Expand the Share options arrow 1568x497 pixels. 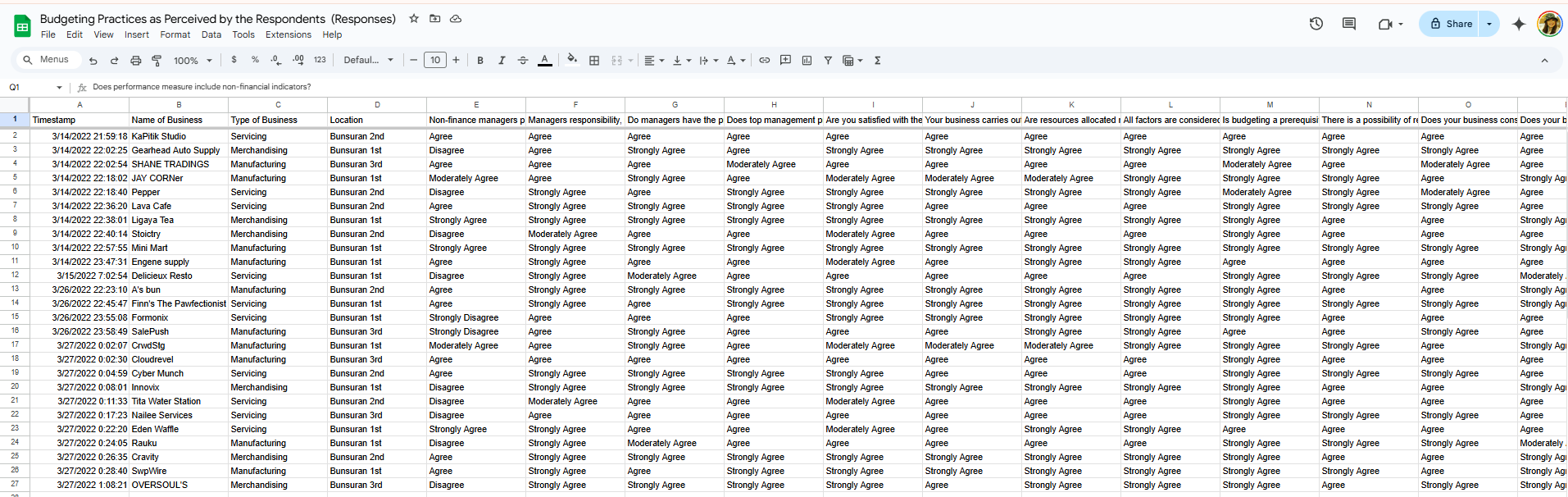tap(1489, 24)
